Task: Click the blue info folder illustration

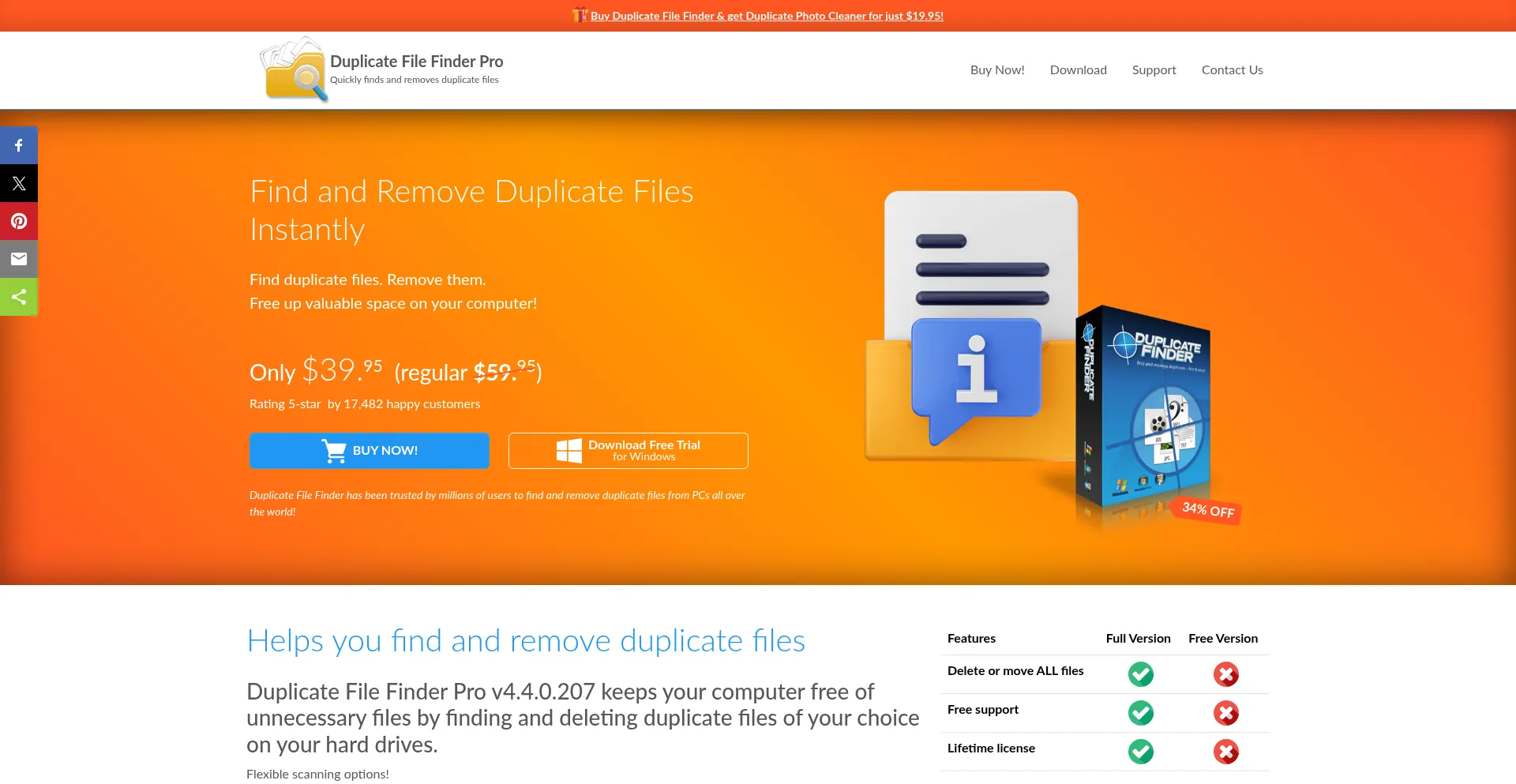Action: tap(975, 371)
